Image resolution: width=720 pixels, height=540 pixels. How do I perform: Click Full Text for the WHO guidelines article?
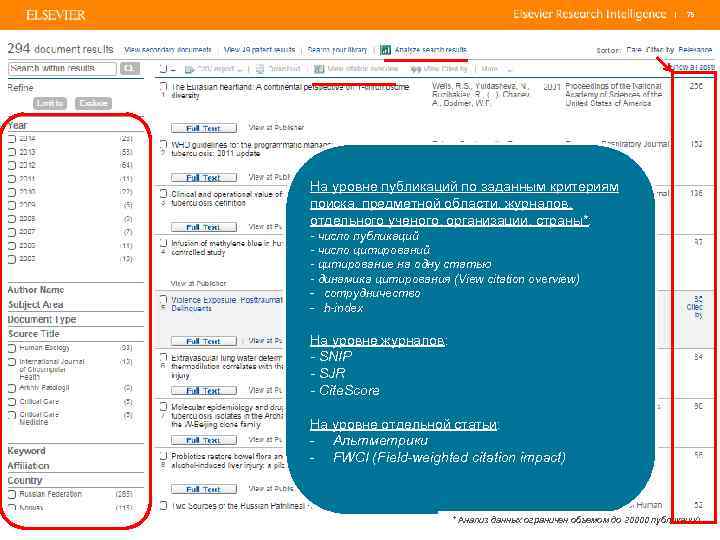pos(204,177)
